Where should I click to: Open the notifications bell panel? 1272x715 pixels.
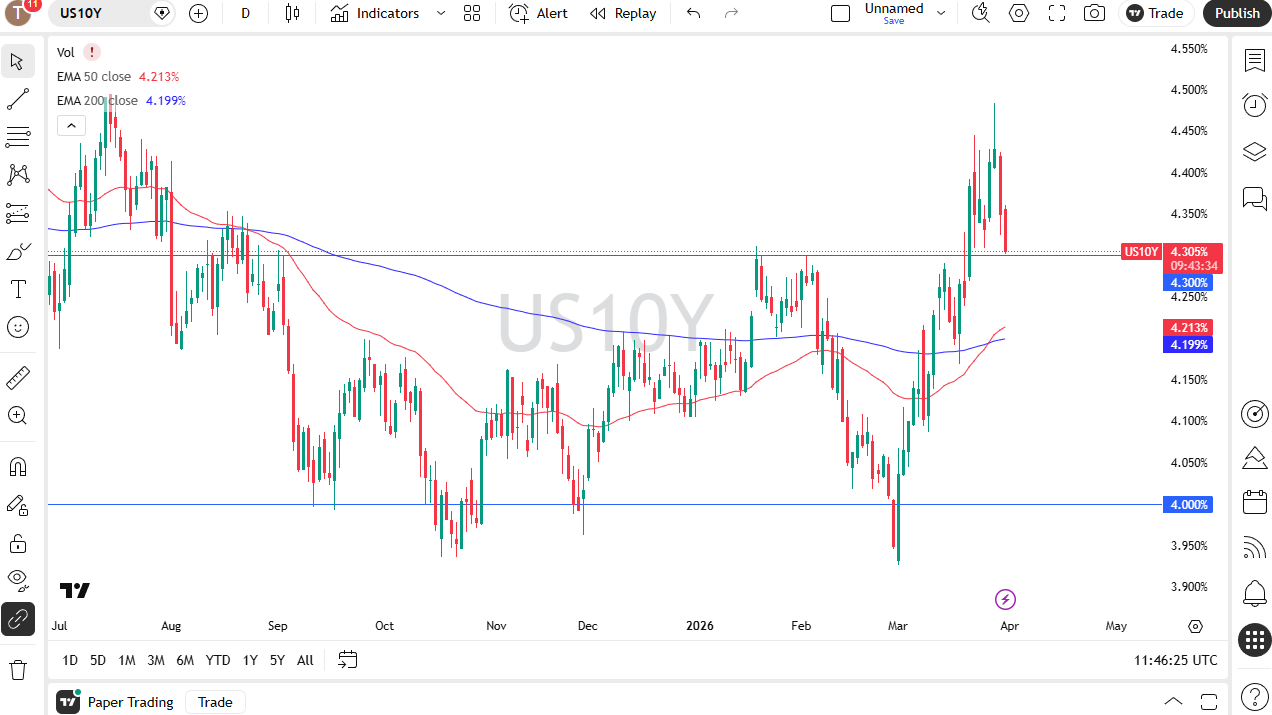pyautogui.click(x=1254, y=593)
